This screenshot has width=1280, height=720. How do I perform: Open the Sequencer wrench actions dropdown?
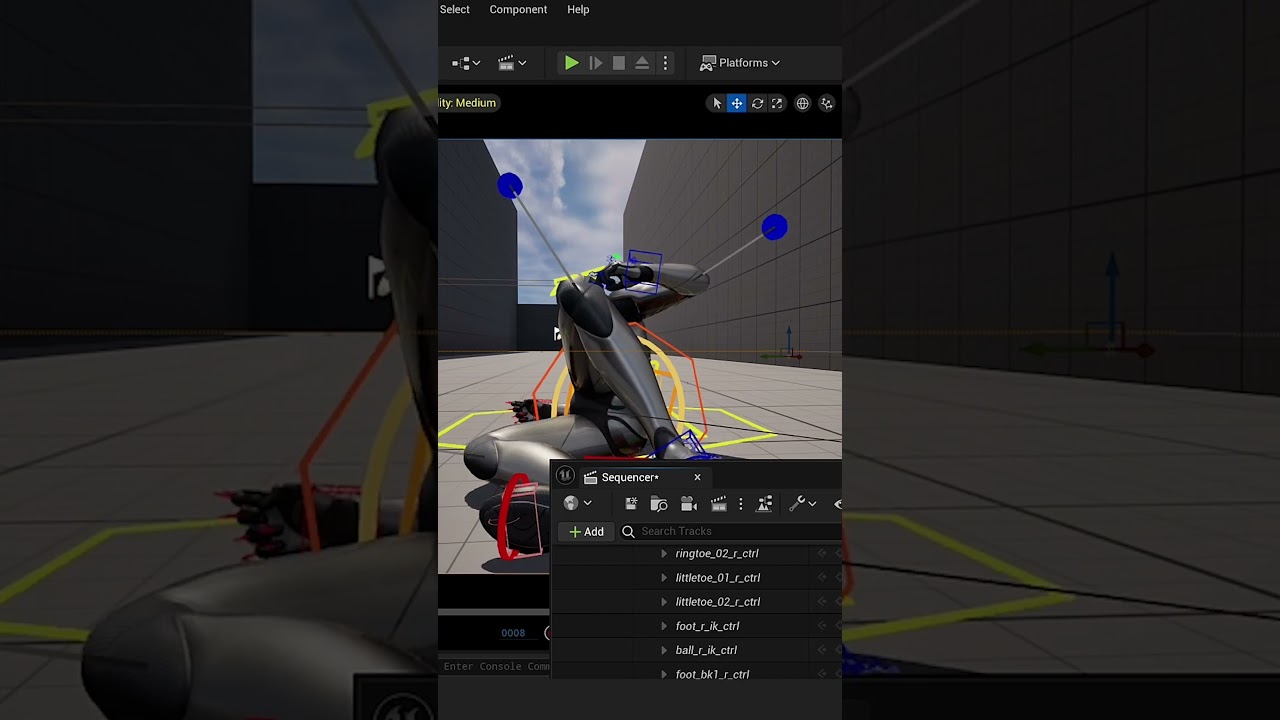pyautogui.click(x=803, y=504)
